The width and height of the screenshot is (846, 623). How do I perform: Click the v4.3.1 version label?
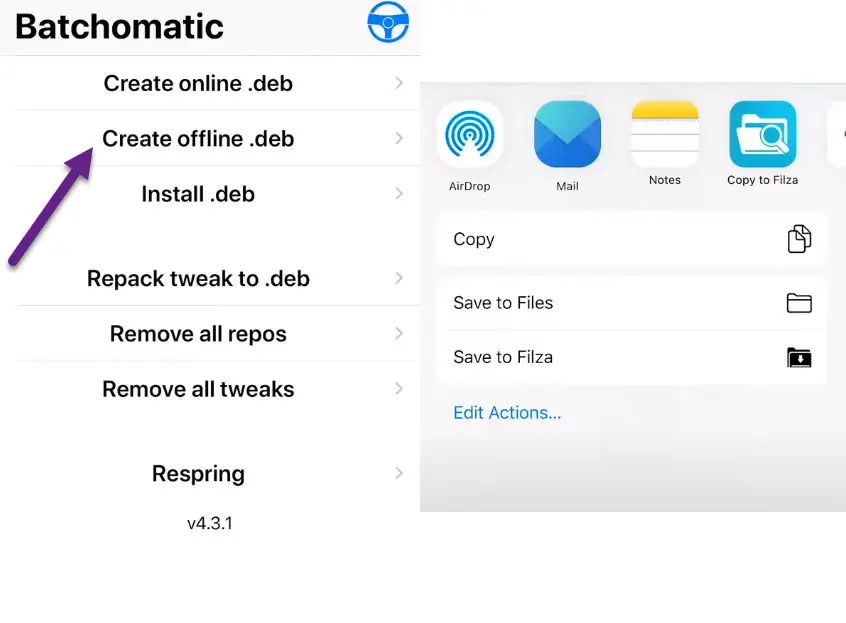[210, 523]
